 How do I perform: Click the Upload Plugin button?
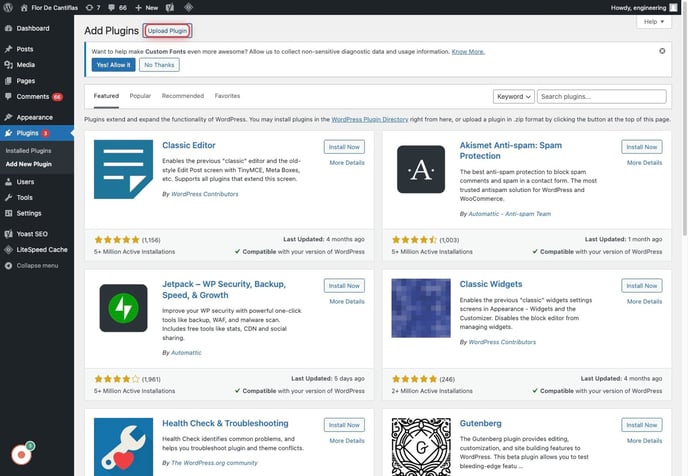click(166, 31)
